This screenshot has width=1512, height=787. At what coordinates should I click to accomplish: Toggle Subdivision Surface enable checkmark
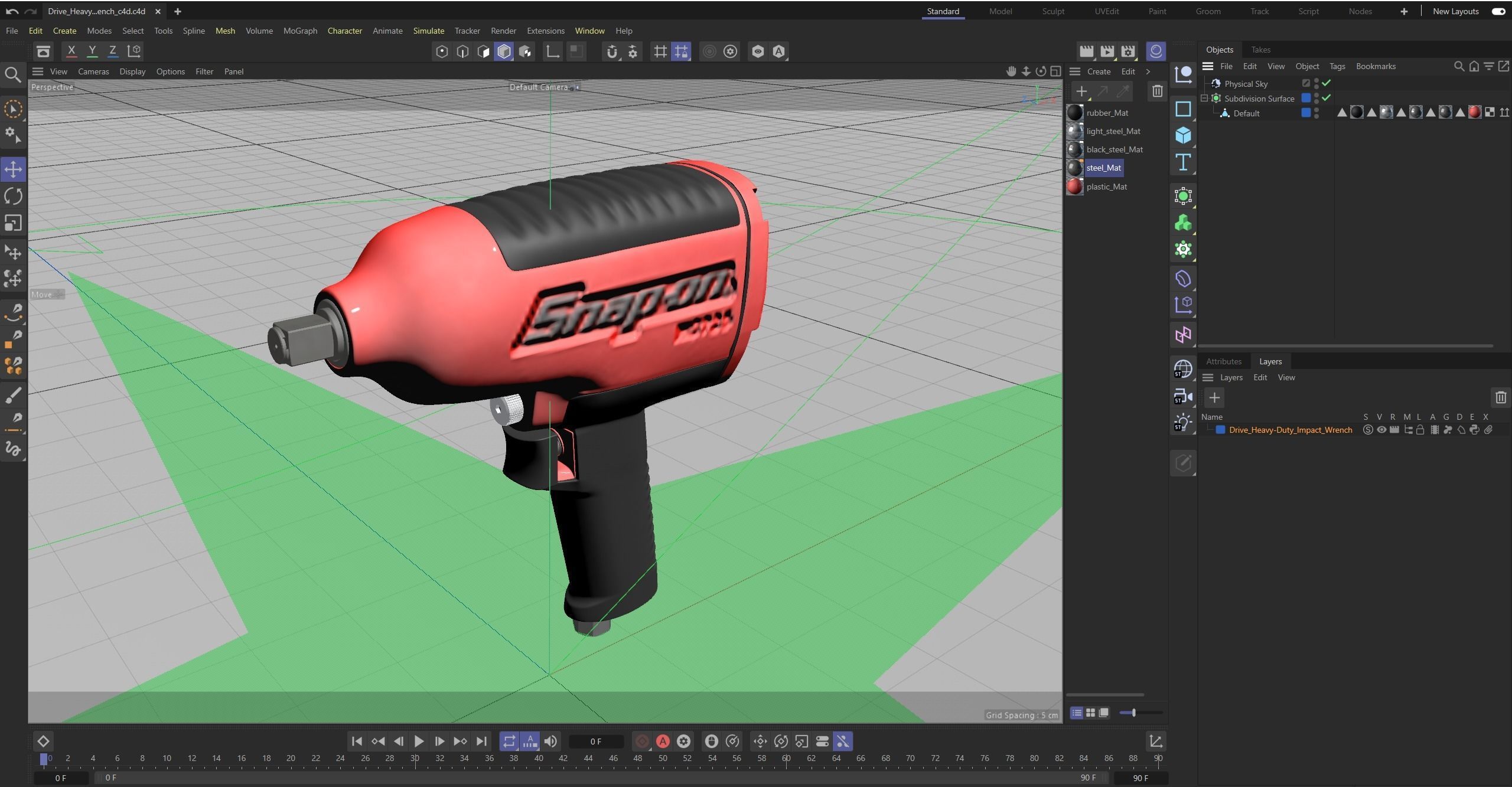[1327, 98]
